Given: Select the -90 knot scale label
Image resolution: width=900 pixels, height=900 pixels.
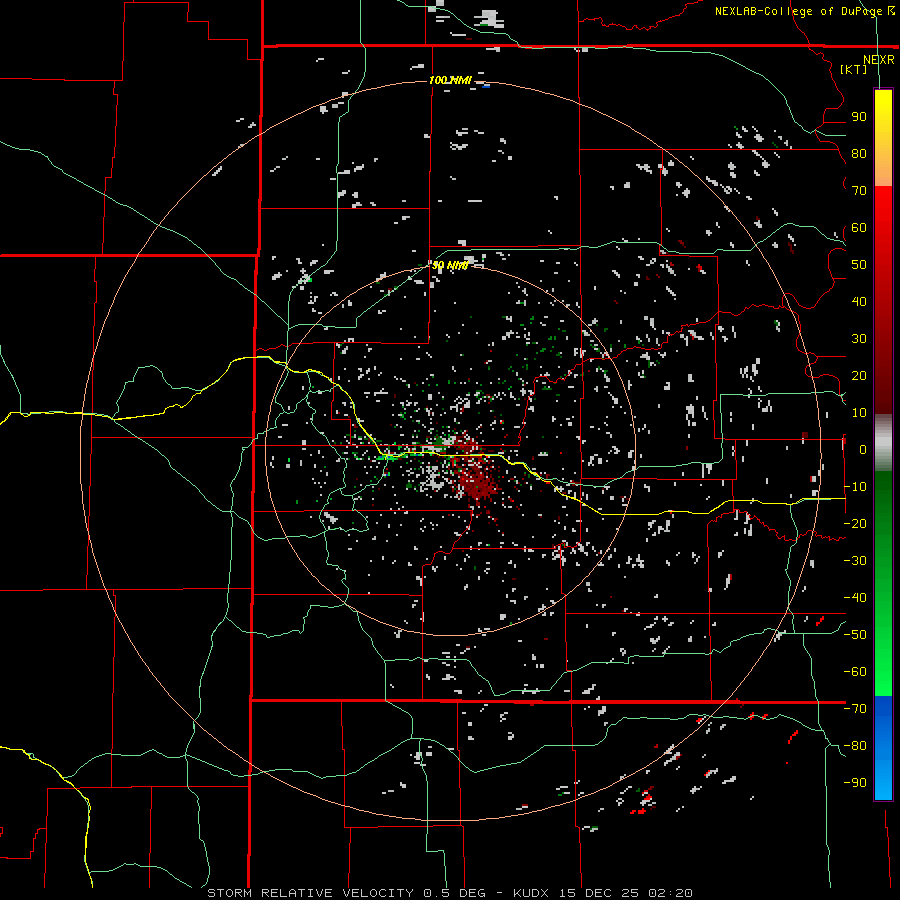Looking at the screenshot, I should tap(855, 783).
